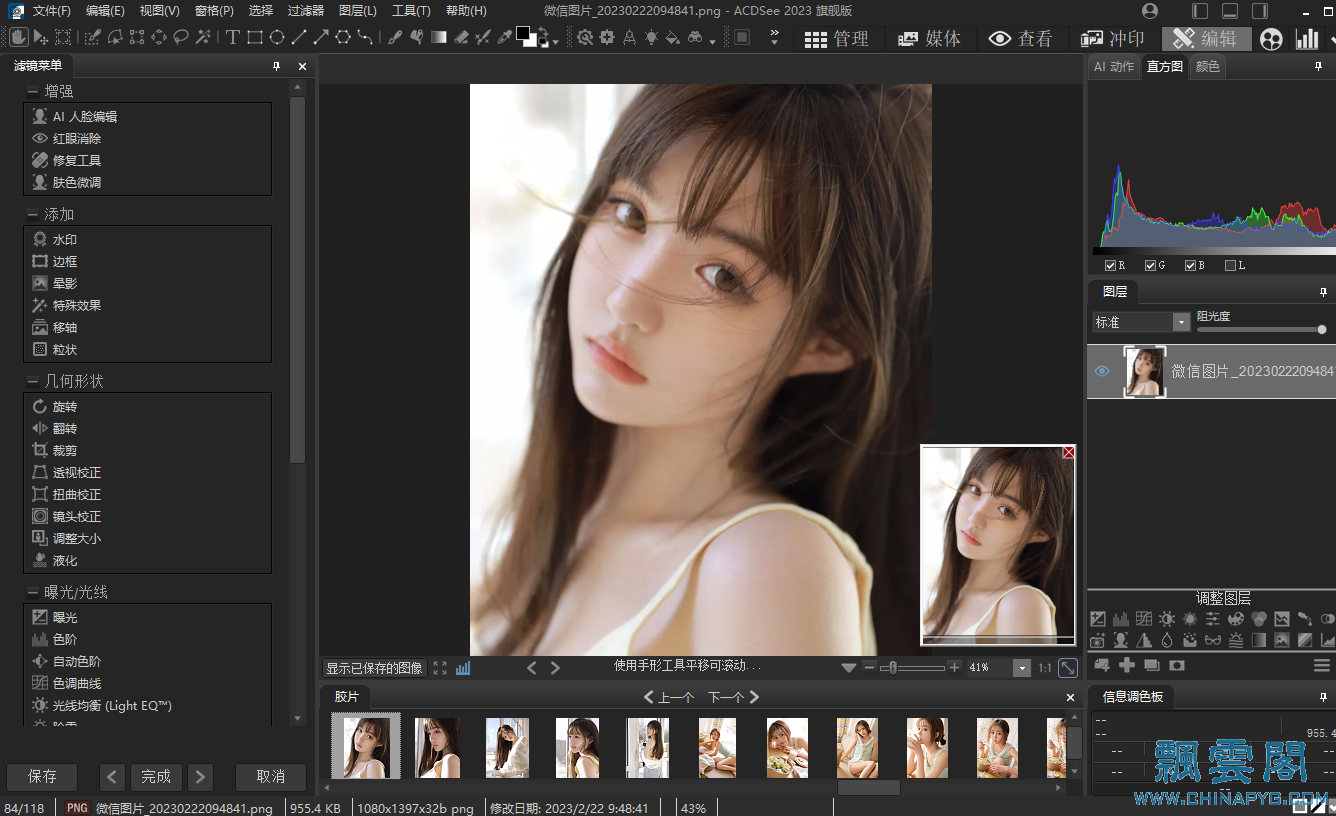
Task: Select the Gradient tool
Action: click(x=438, y=38)
